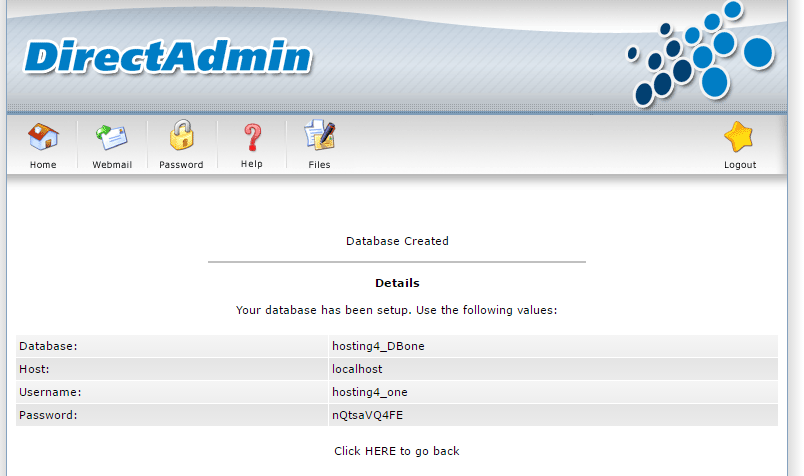Click the DirectAdmin logo

(x=168, y=56)
